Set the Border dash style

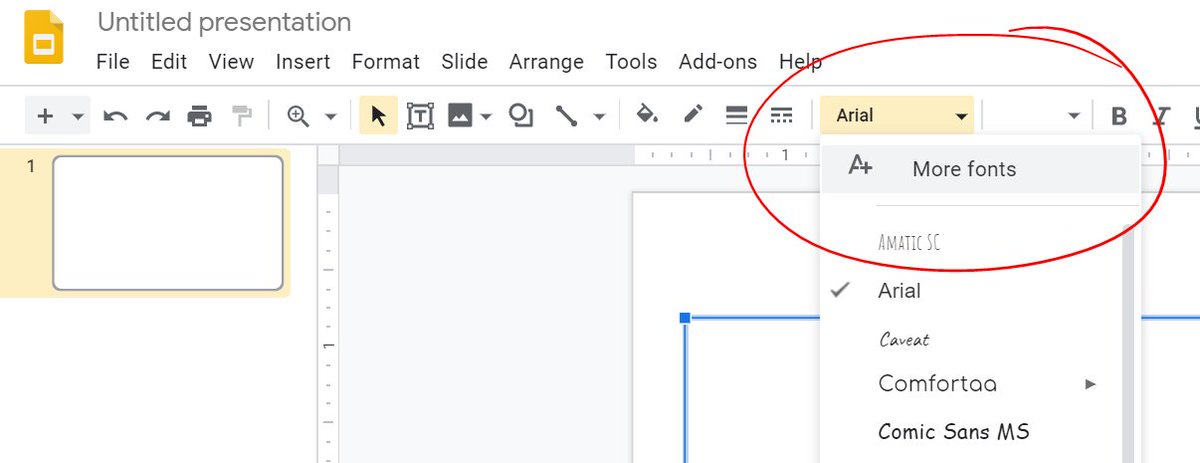[x=782, y=116]
